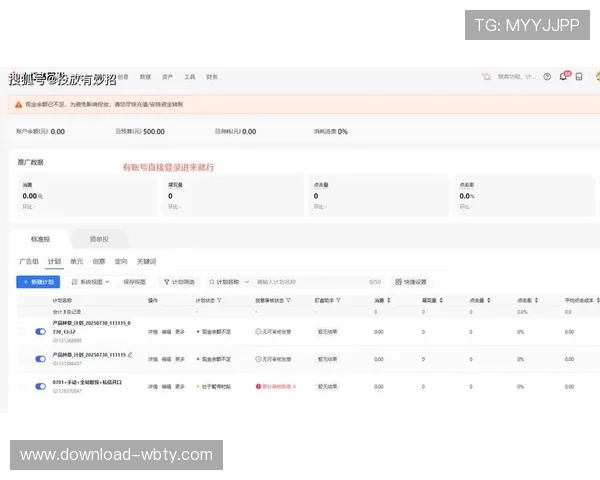This screenshot has width=600, height=480.
Task: Click filter funnel on 创意审核状态 column
Action: click(288, 300)
